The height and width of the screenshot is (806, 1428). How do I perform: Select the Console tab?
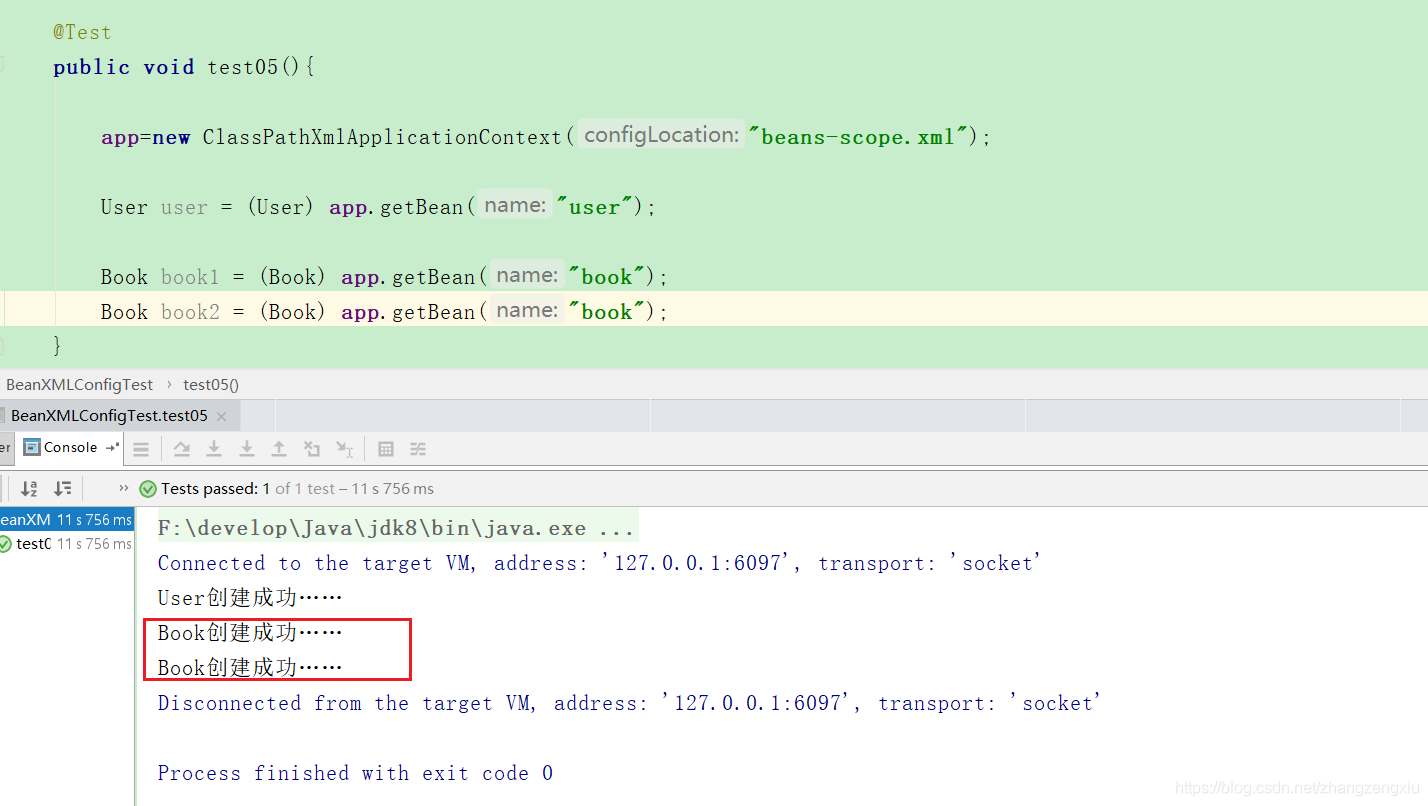(x=61, y=447)
